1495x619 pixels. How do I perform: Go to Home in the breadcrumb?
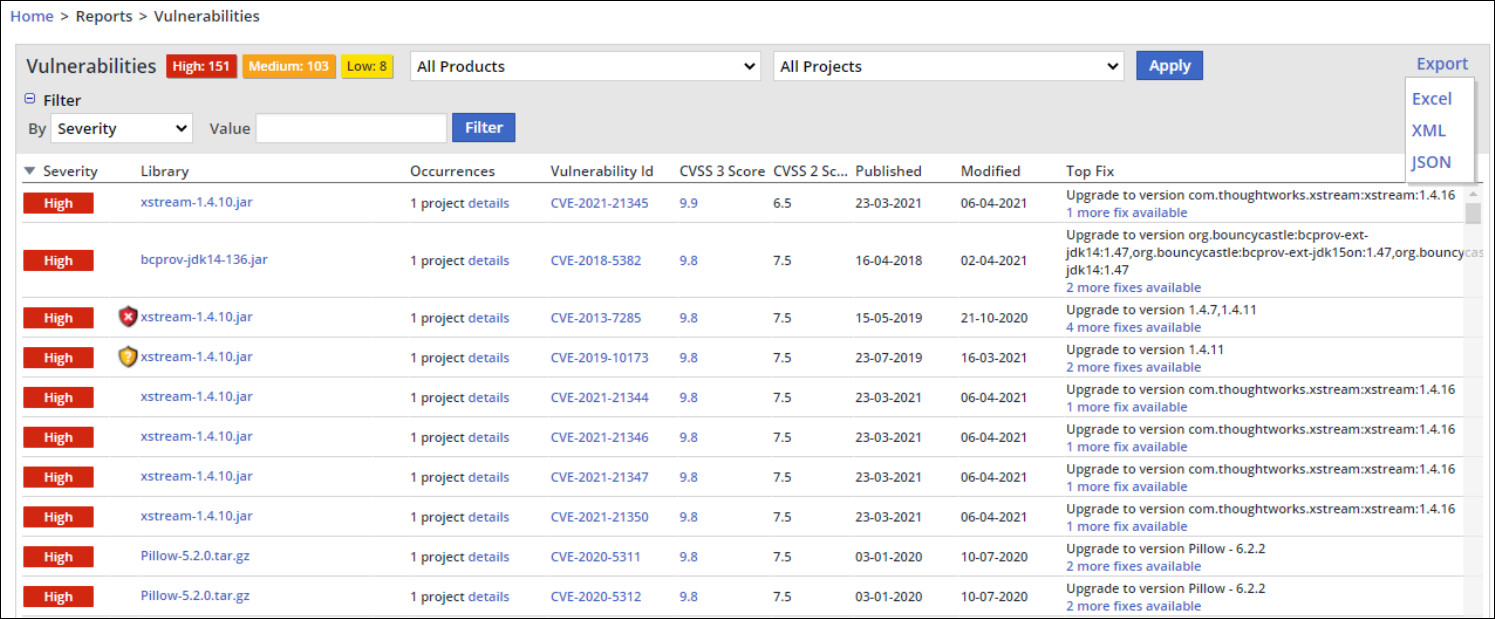pos(32,16)
